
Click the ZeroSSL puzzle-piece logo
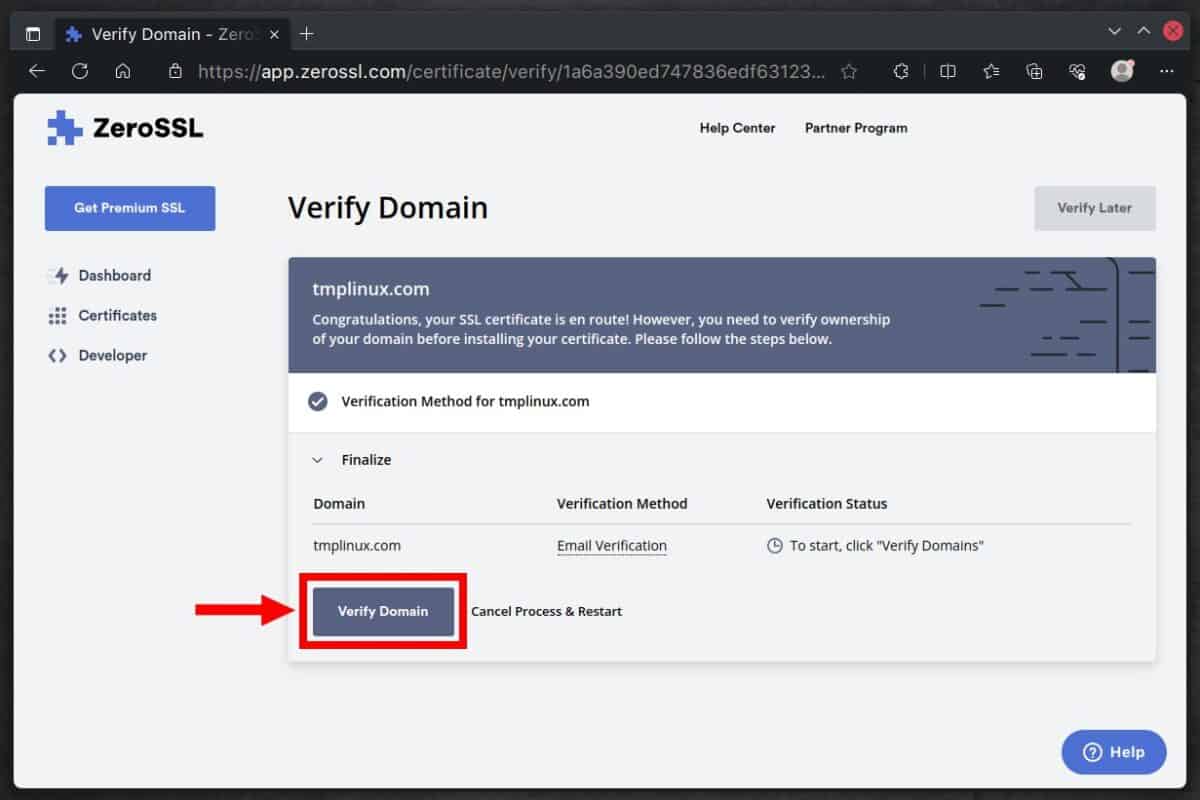[x=63, y=127]
